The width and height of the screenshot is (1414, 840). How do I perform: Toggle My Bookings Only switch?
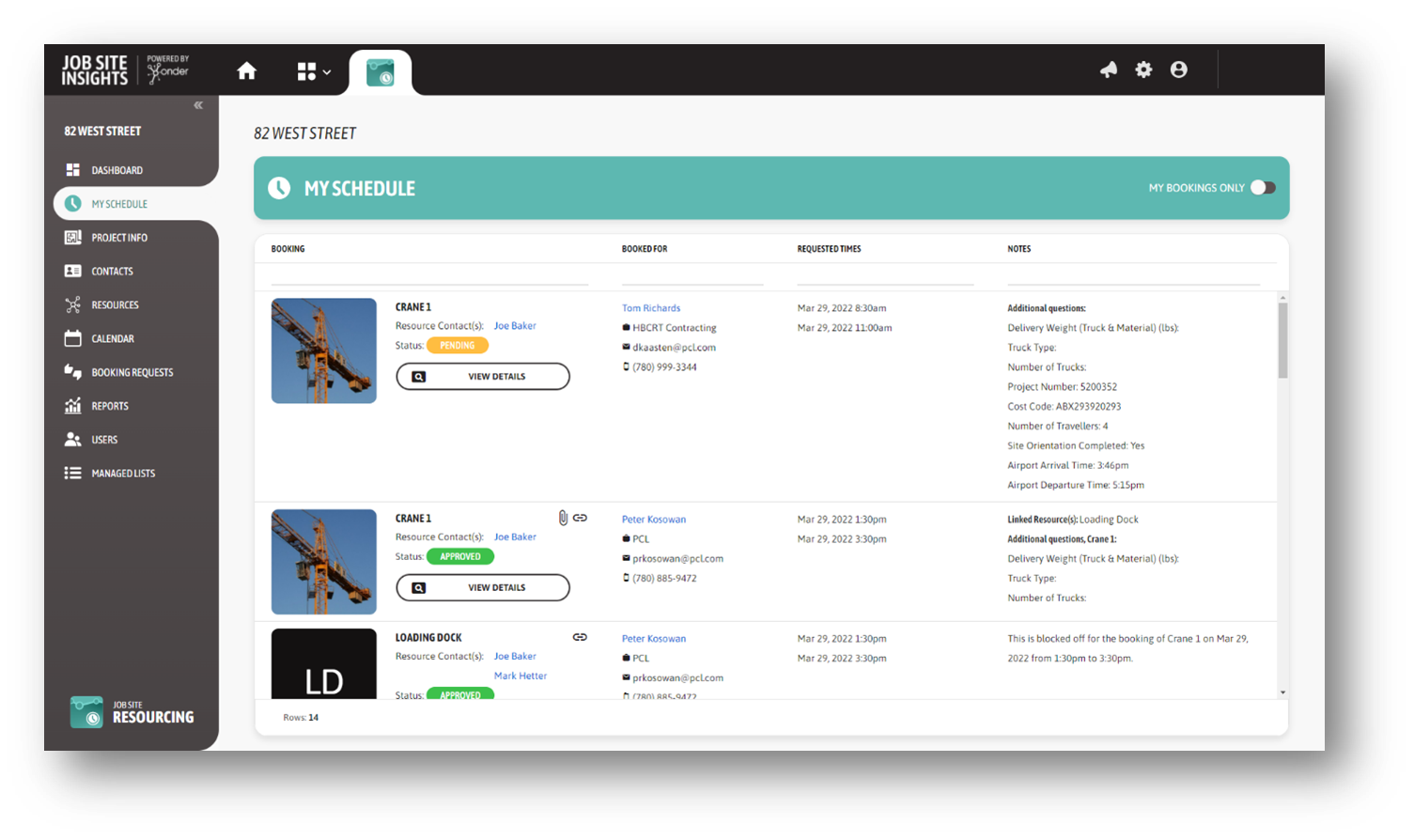[1263, 188]
